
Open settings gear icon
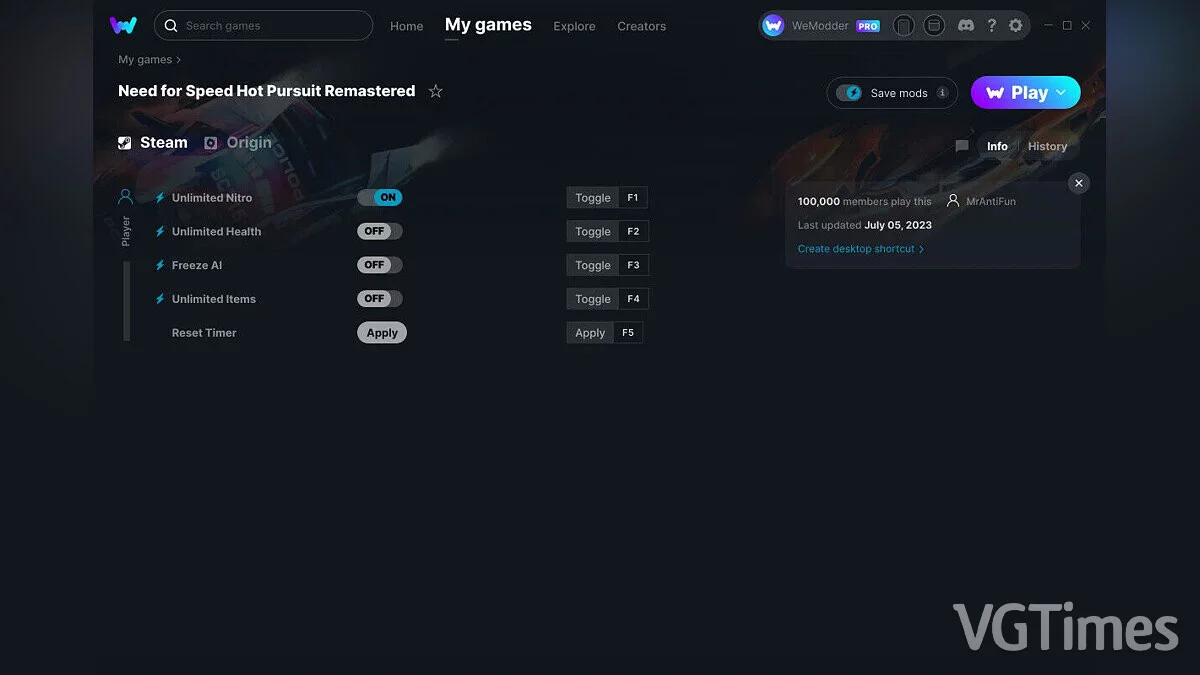1016,26
